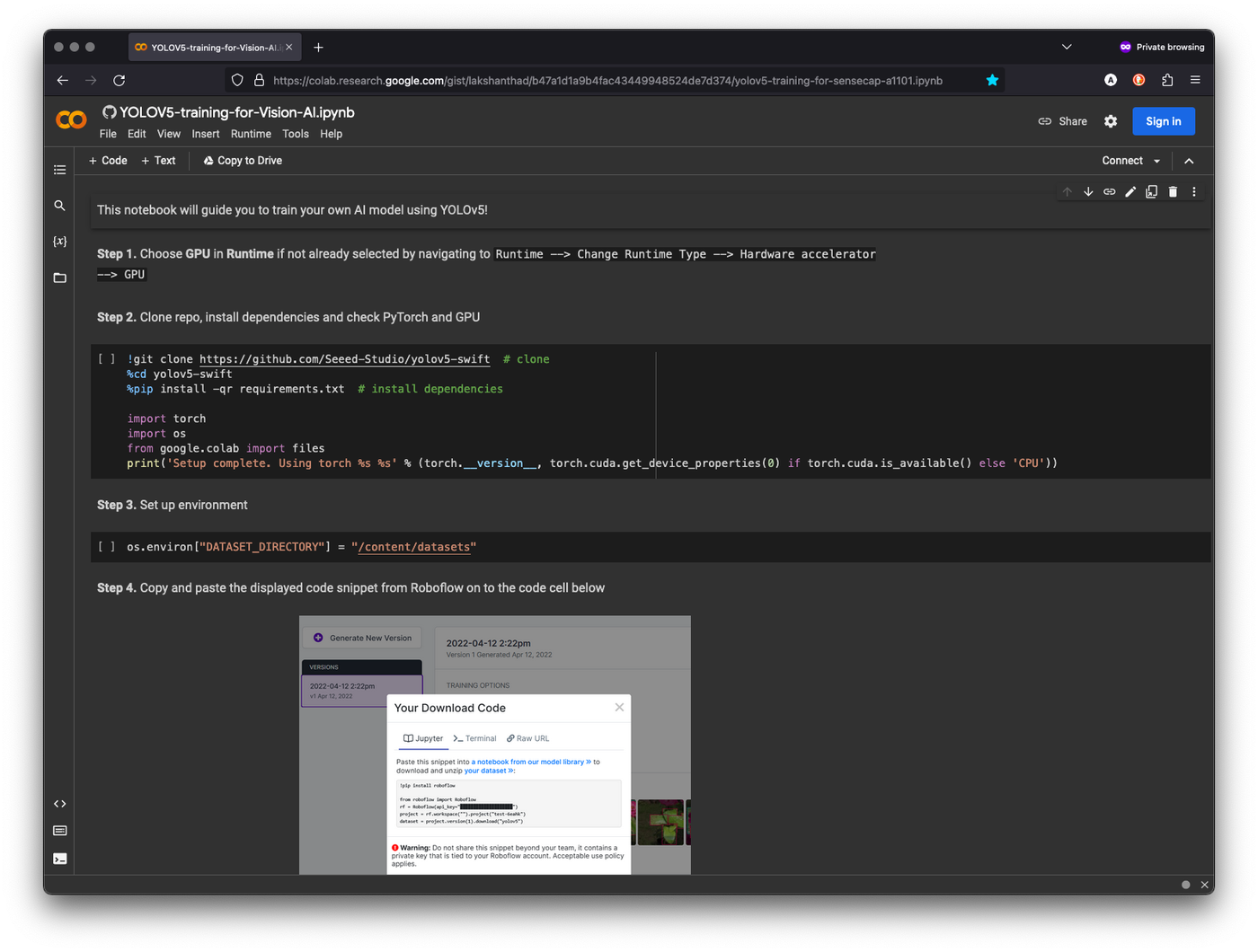Select the YOLOV5-training browser tab

point(214,48)
